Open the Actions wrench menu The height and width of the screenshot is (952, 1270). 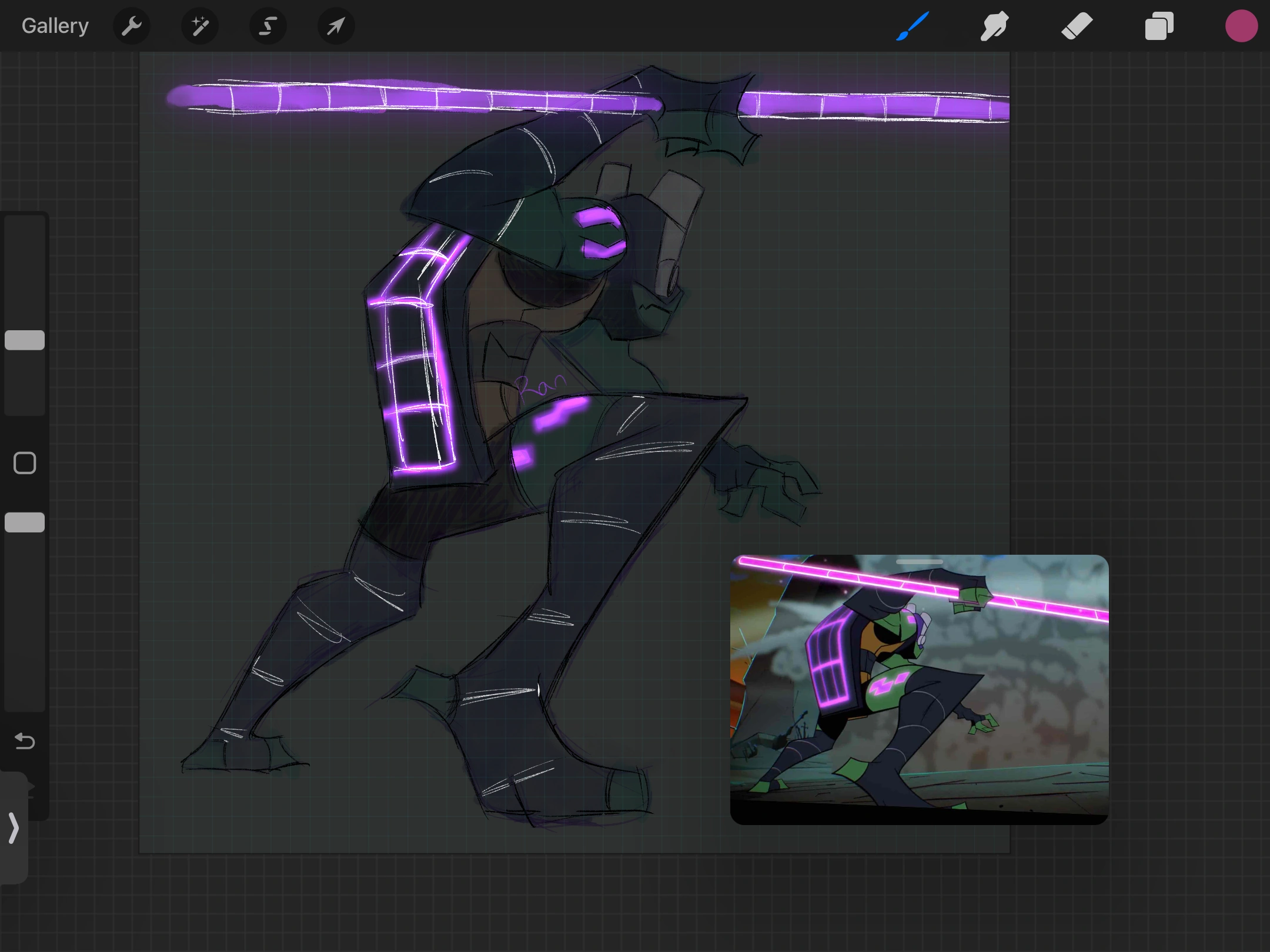tap(132, 26)
